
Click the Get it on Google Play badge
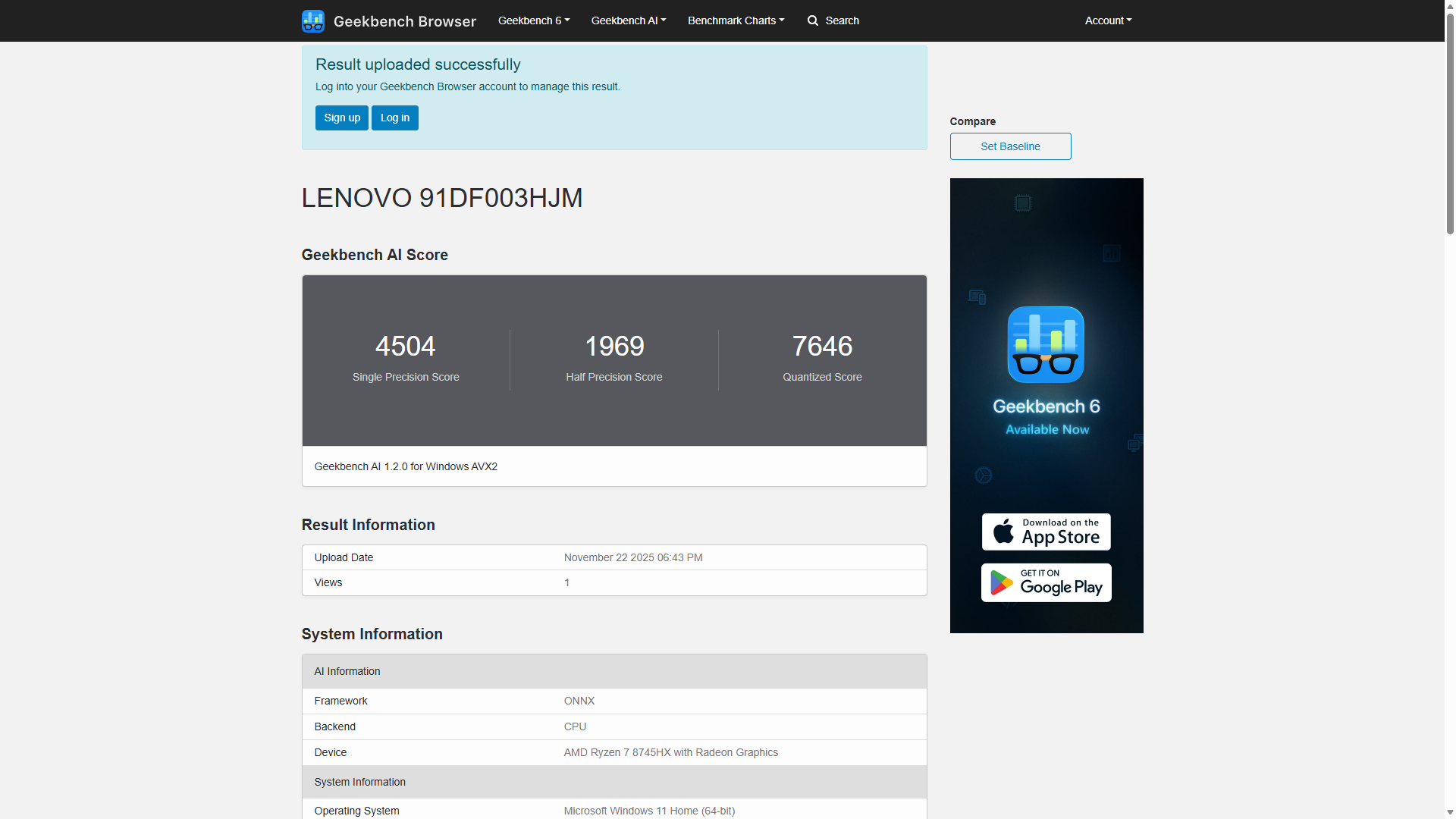point(1046,582)
